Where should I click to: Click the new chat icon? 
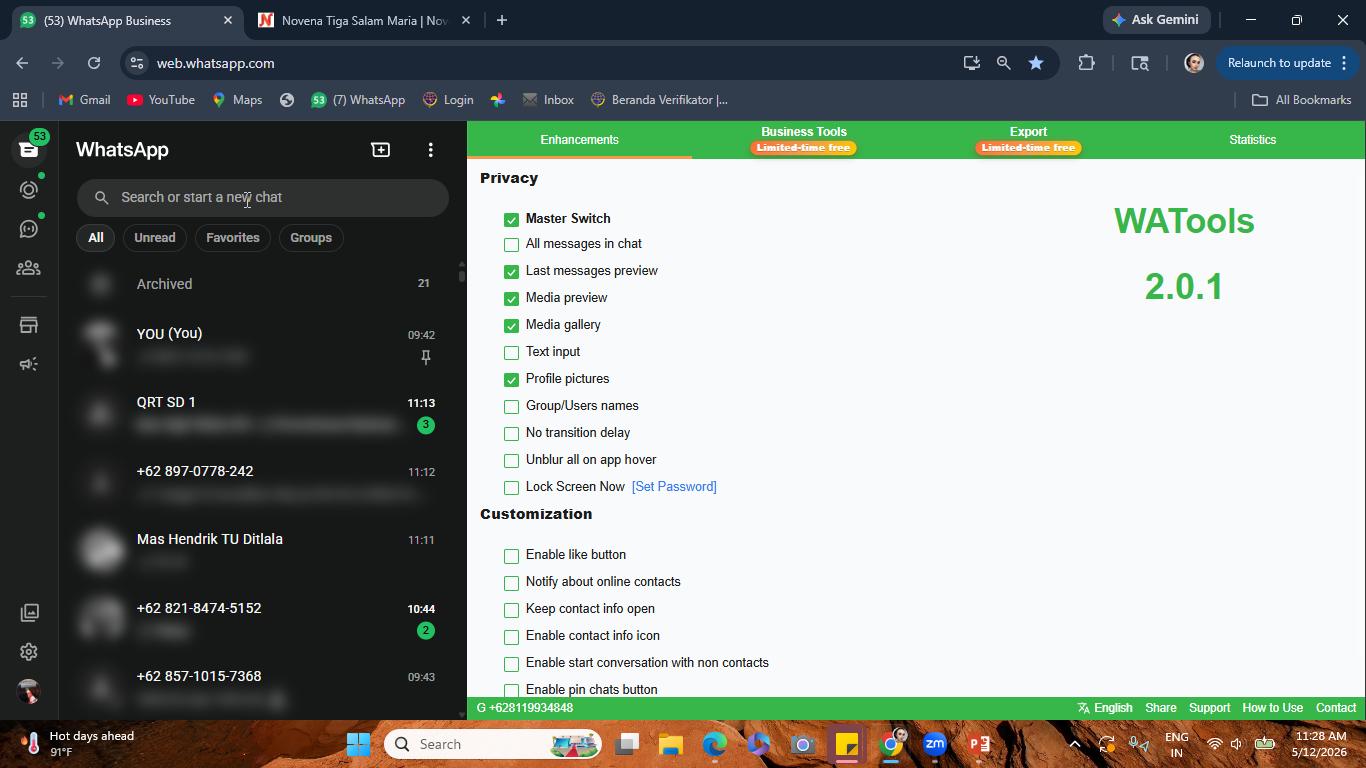(380, 149)
